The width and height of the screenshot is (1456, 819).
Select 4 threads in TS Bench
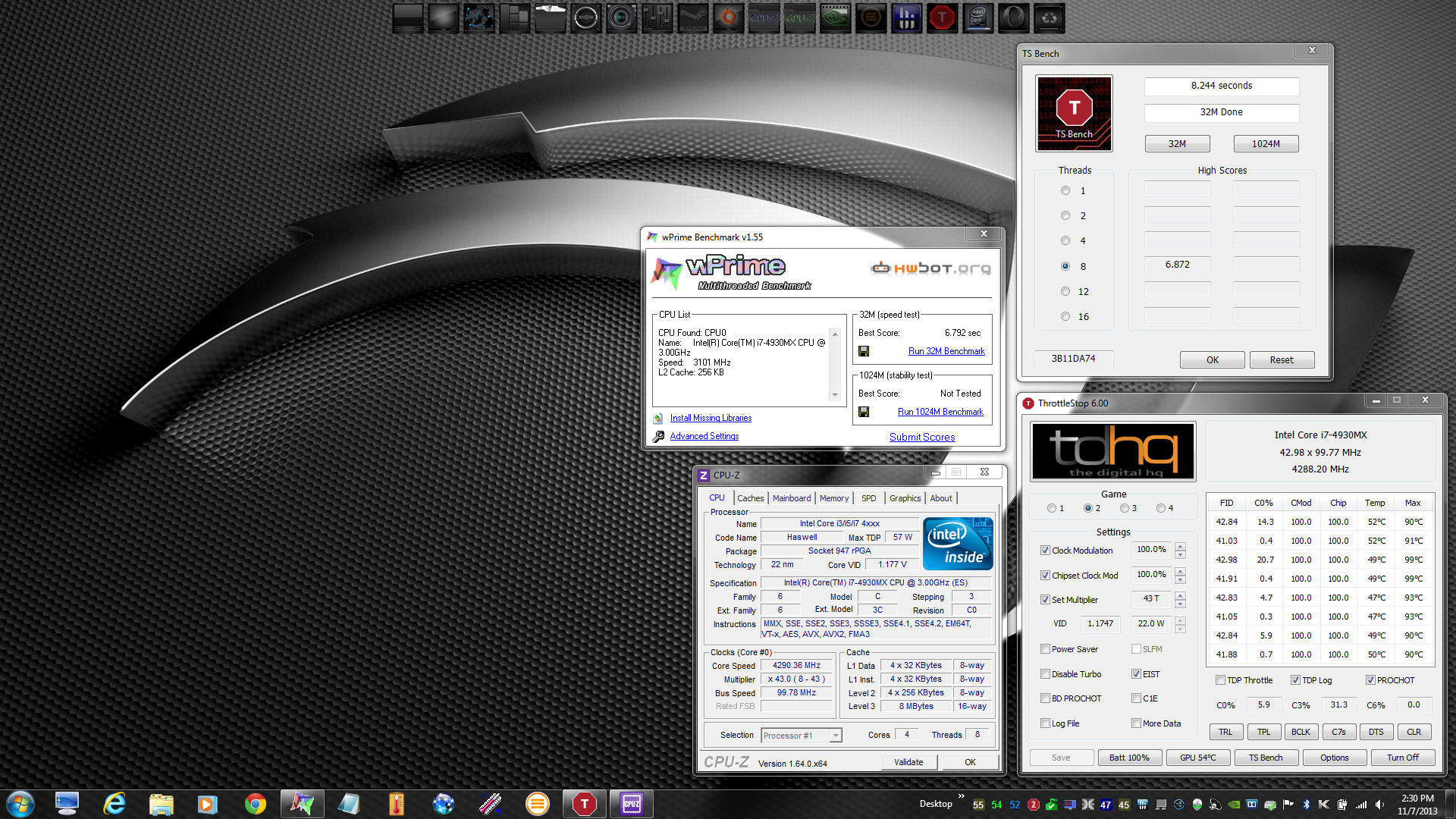click(x=1065, y=240)
